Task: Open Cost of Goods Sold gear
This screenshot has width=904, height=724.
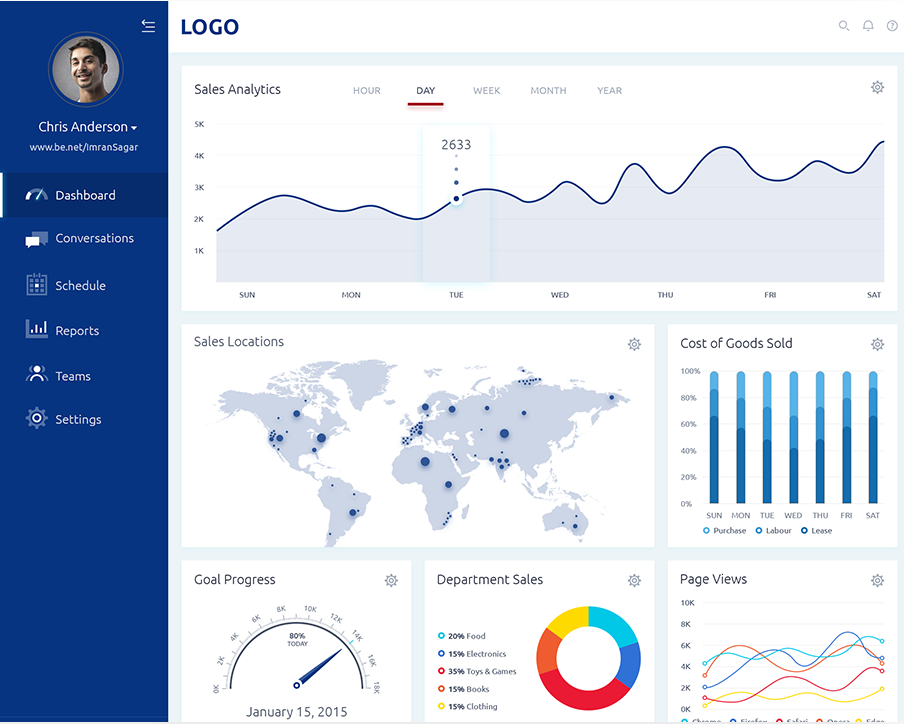Action: click(x=877, y=344)
